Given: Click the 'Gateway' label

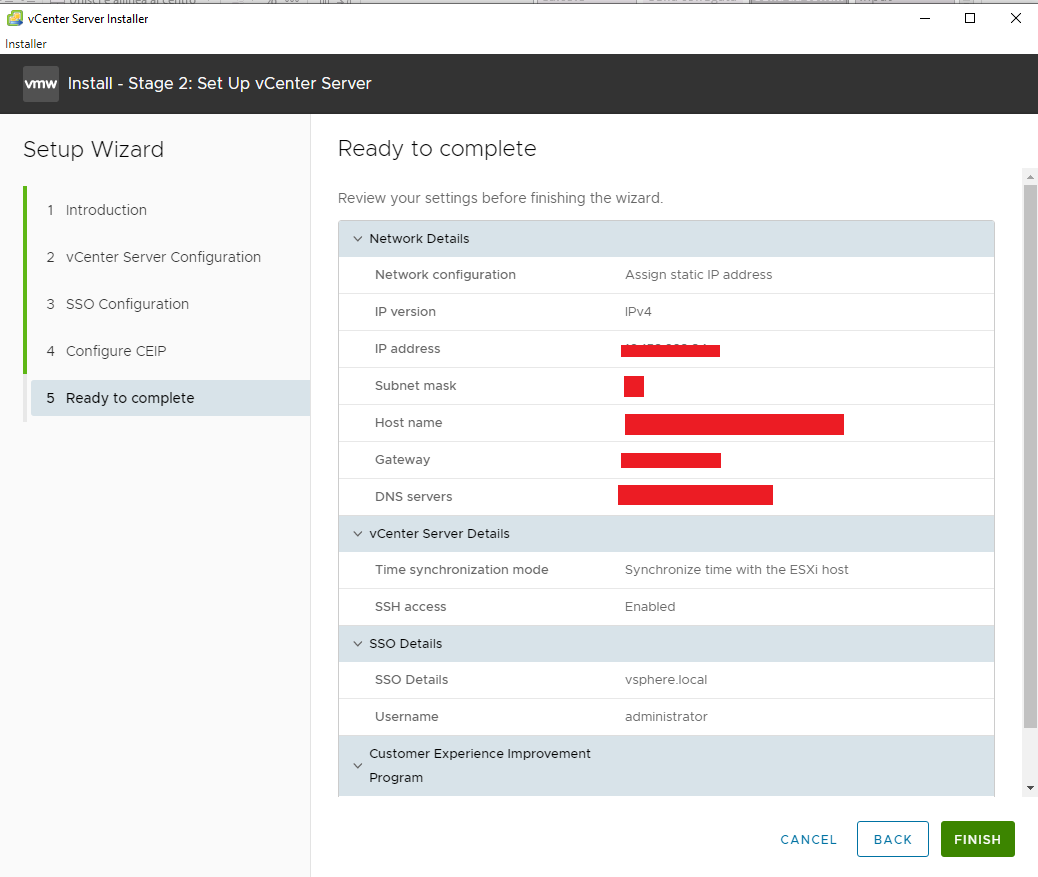Looking at the screenshot, I should [402, 460].
